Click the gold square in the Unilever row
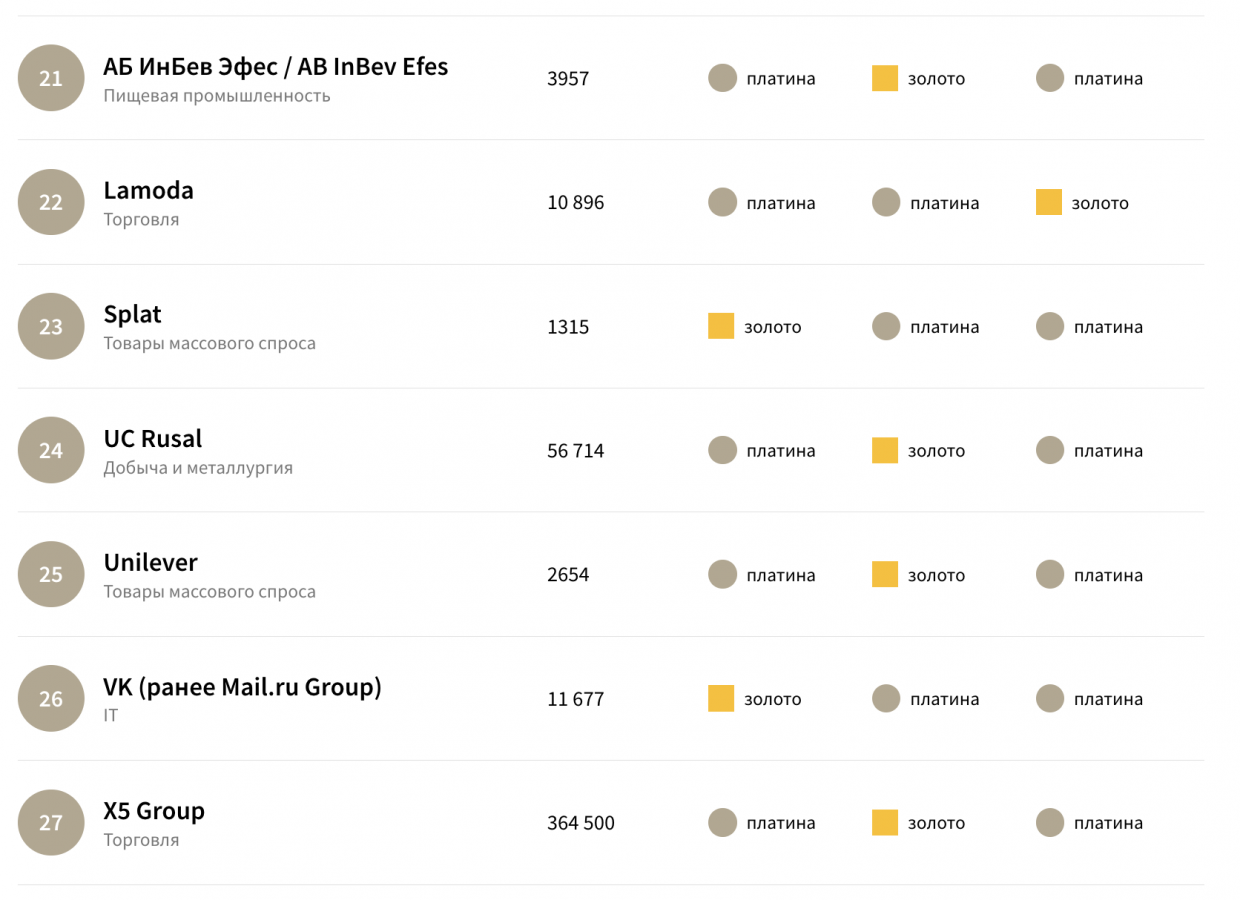The width and height of the screenshot is (1240, 900). pos(885,574)
